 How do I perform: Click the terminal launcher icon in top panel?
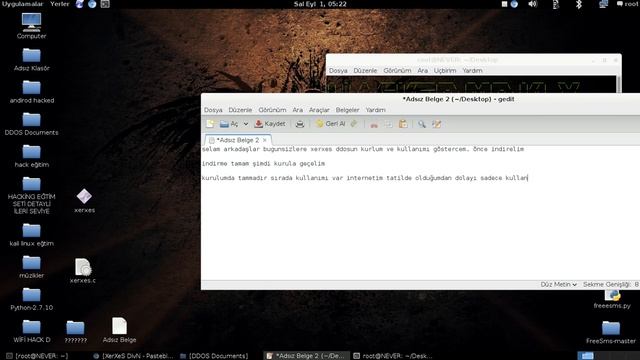coord(105,4)
